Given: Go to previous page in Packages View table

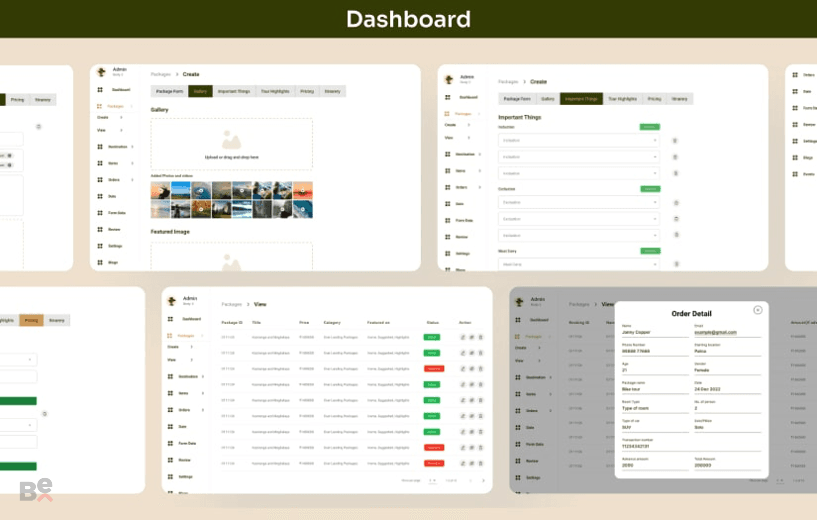Looking at the screenshot, I should point(470,480).
